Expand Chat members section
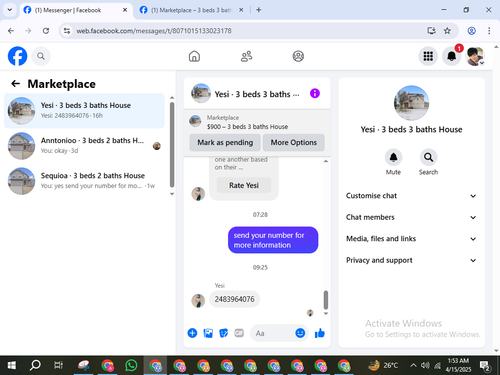500x375 pixels. click(x=411, y=217)
